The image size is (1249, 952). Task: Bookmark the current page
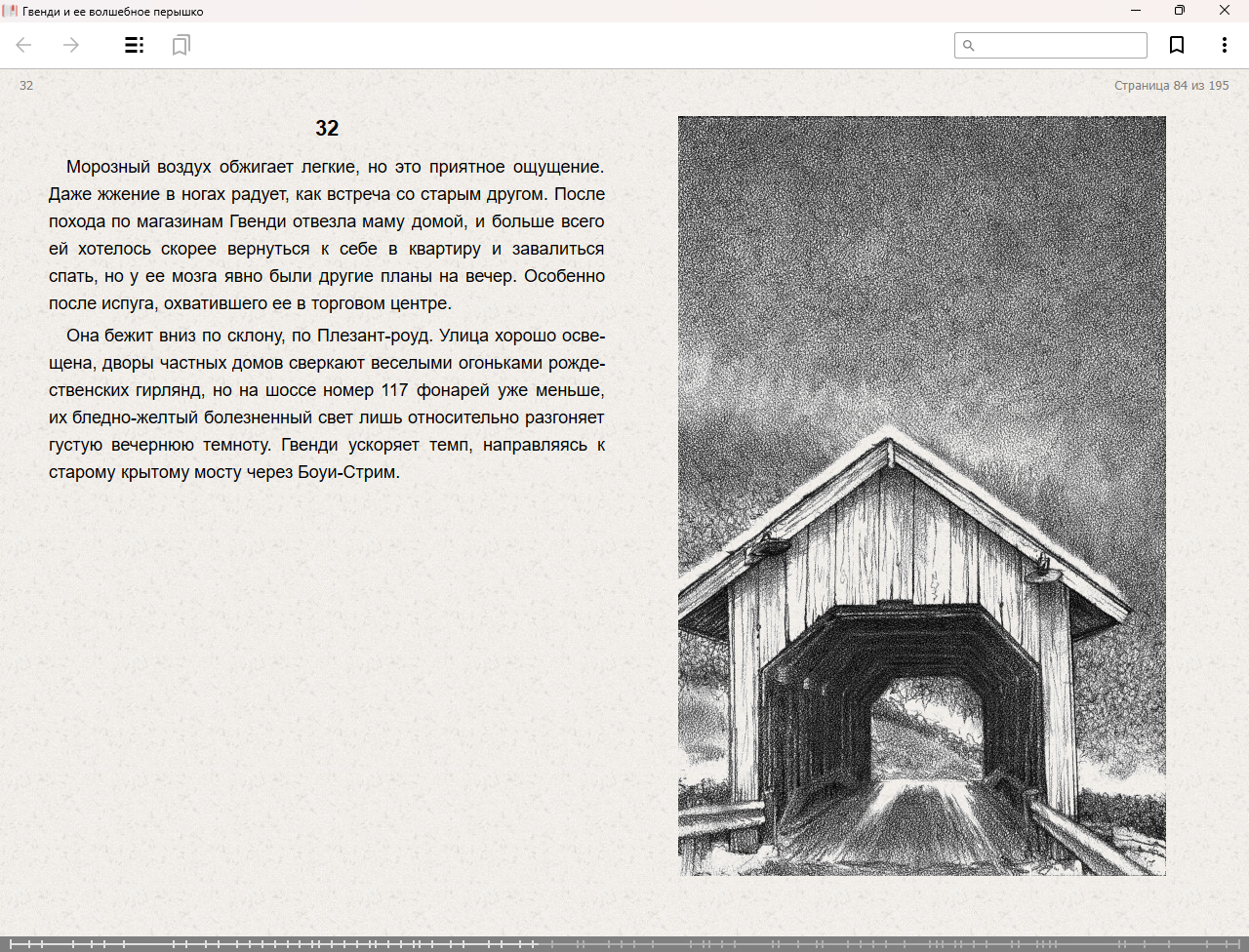point(1177,45)
